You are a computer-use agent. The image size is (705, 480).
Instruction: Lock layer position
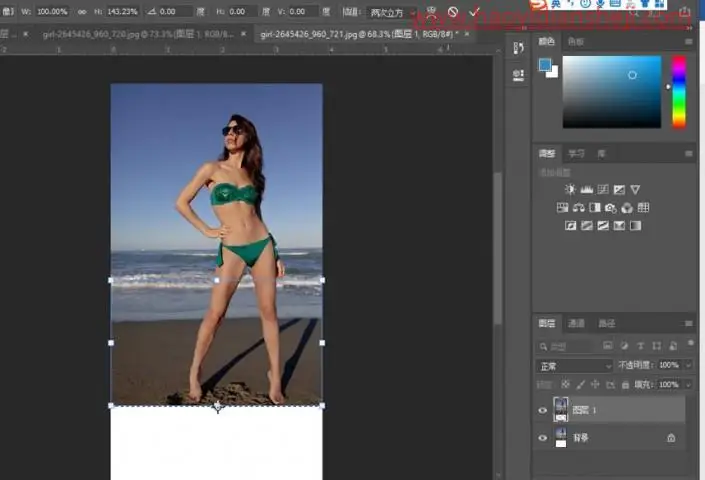pos(595,384)
